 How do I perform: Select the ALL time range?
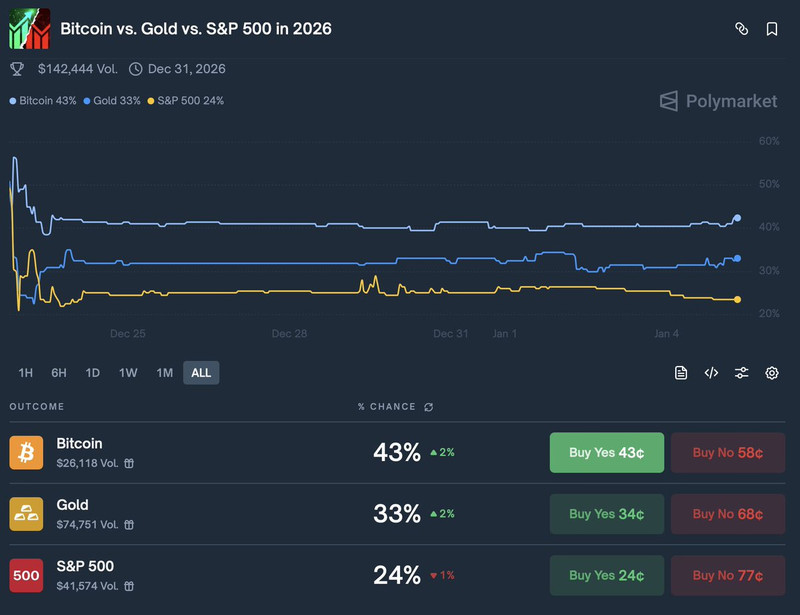[201, 373]
